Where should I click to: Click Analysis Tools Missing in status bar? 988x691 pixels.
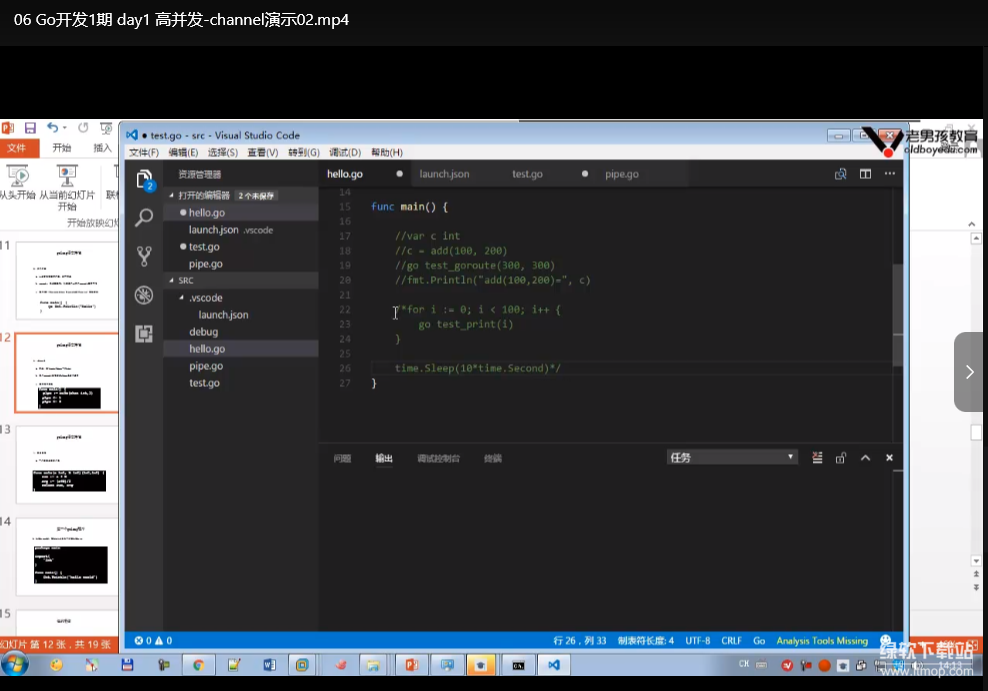point(822,641)
